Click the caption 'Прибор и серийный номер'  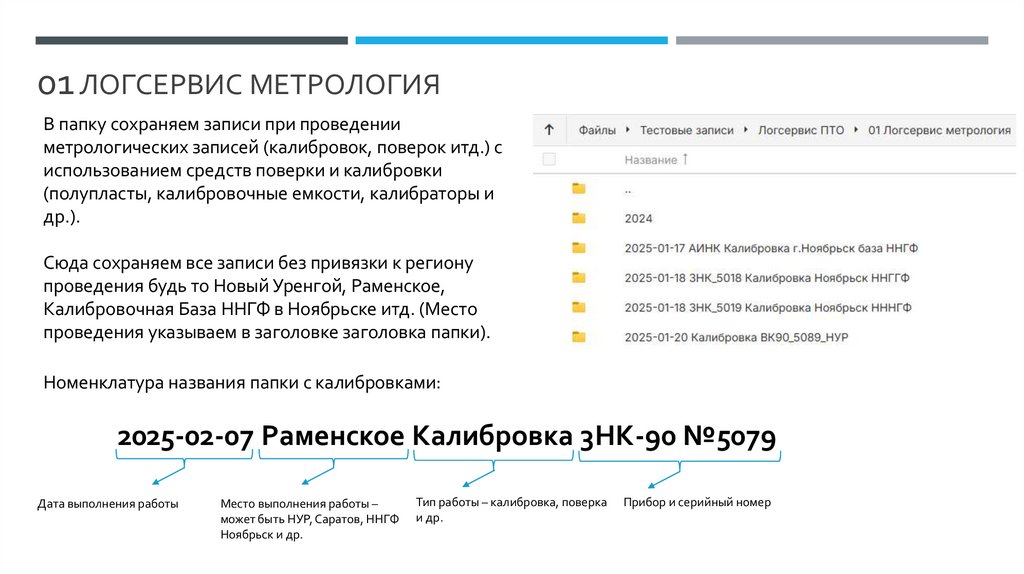coord(697,503)
